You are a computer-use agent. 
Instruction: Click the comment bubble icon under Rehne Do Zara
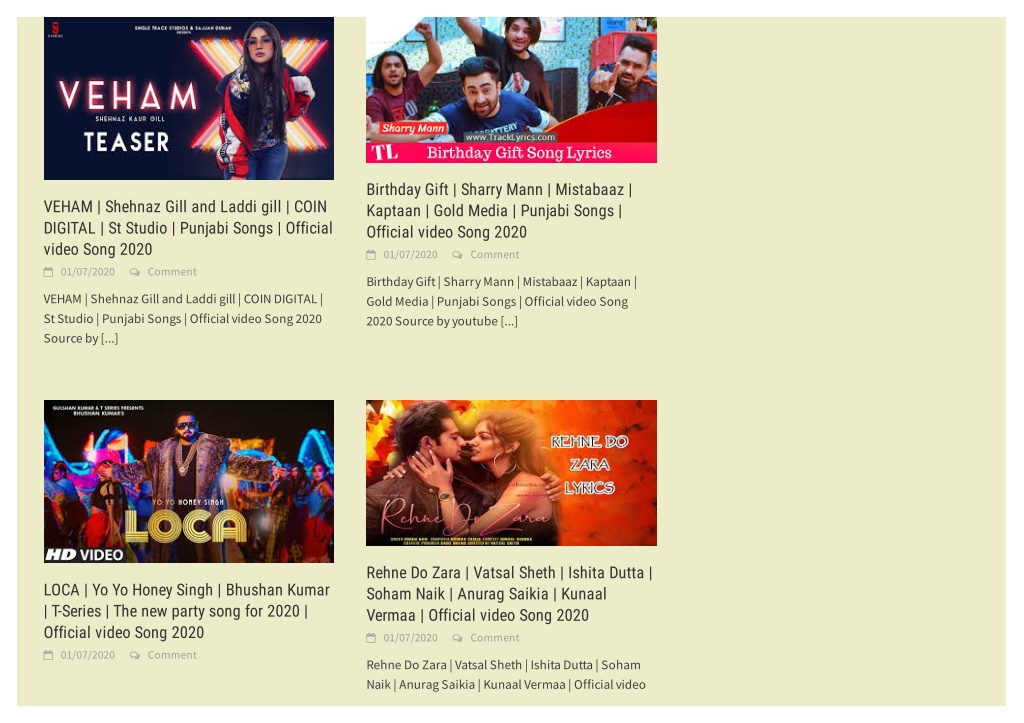[x=457, y=639]
